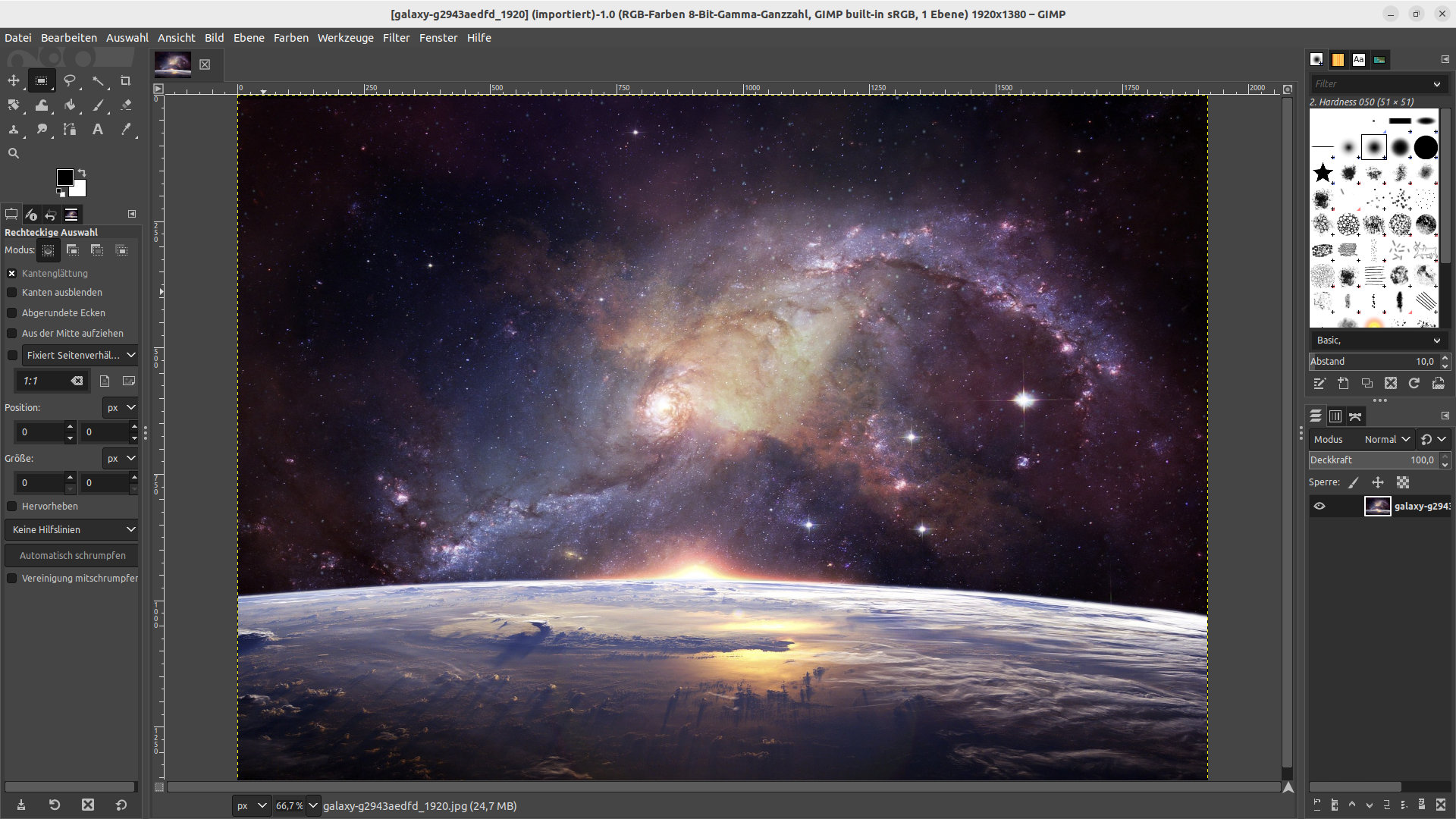Toggle lock alpha channel for layer

tap(1403, 482)
